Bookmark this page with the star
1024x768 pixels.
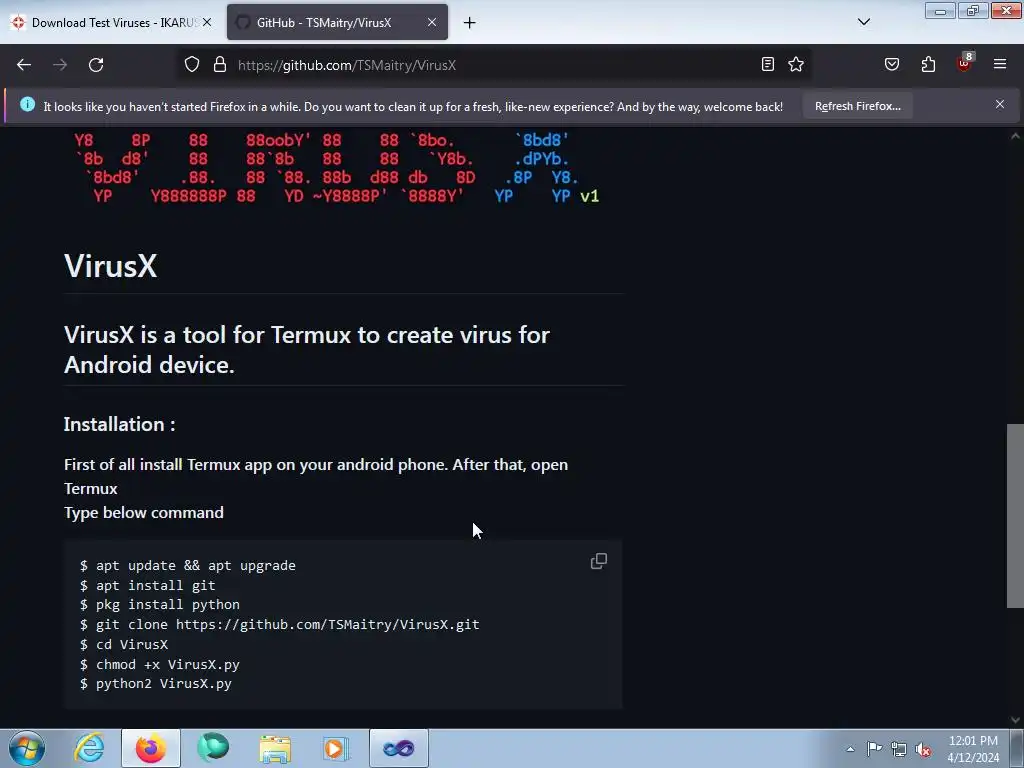click(x=795, y=64)
